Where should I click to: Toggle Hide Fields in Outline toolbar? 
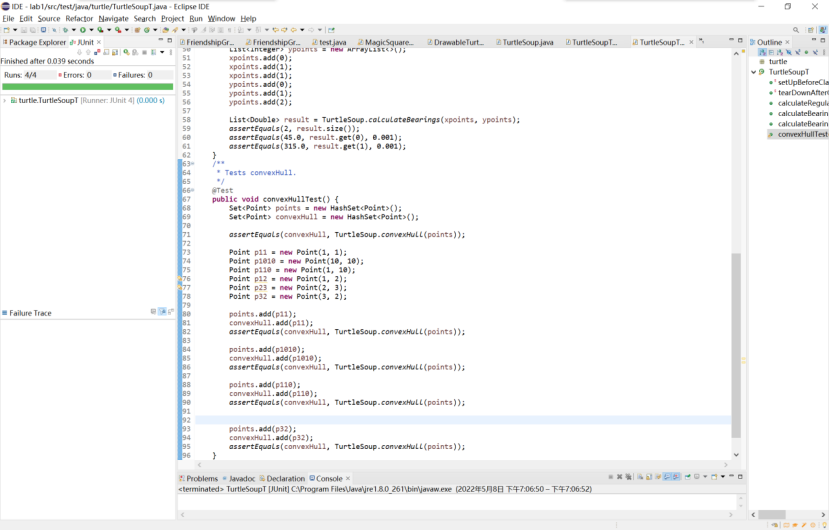tap(789, 52)
